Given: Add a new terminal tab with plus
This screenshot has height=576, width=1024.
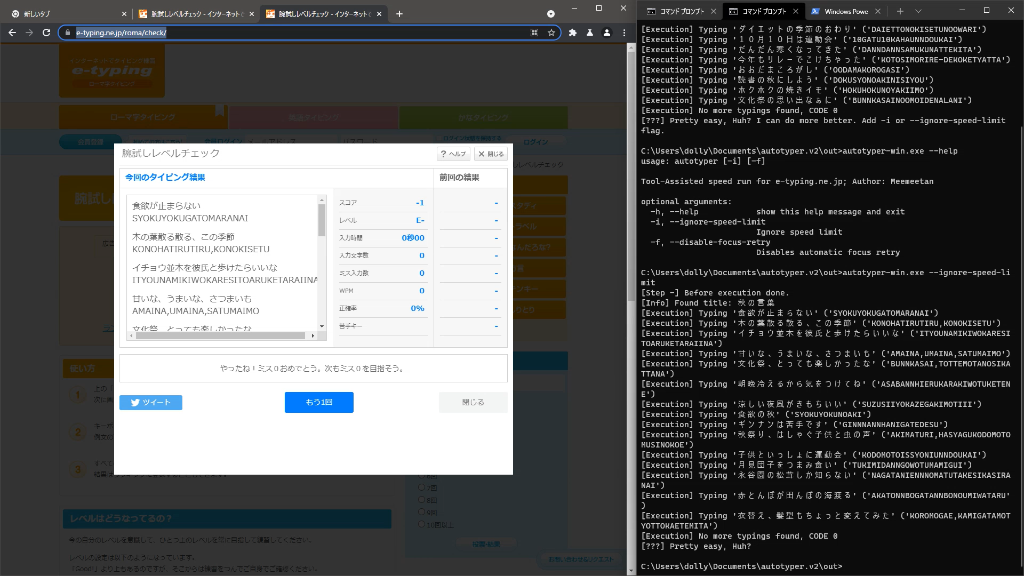Looking at the screenshot, I should tap(898, 10).
